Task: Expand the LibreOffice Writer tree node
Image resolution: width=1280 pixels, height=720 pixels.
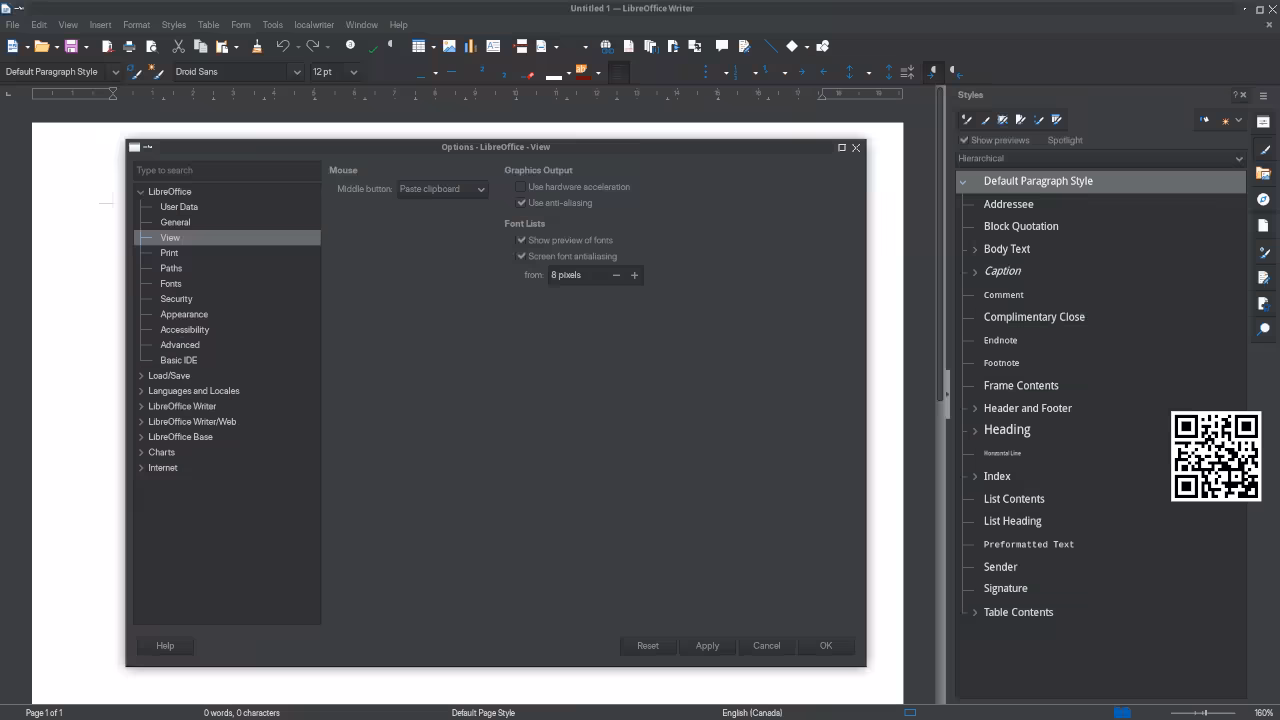Action: (x=140, y=406)
